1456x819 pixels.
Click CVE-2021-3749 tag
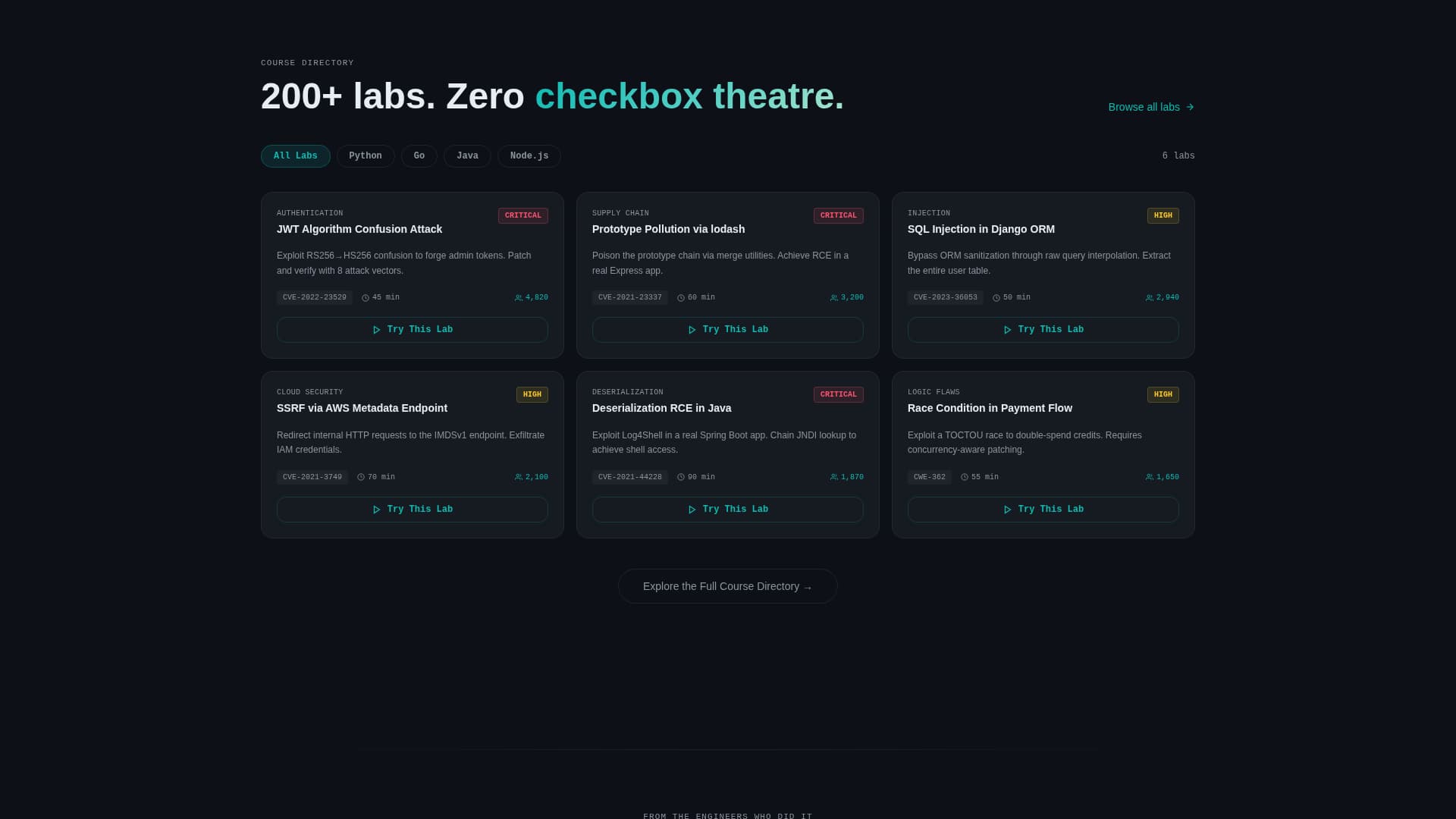pos(312,477)
